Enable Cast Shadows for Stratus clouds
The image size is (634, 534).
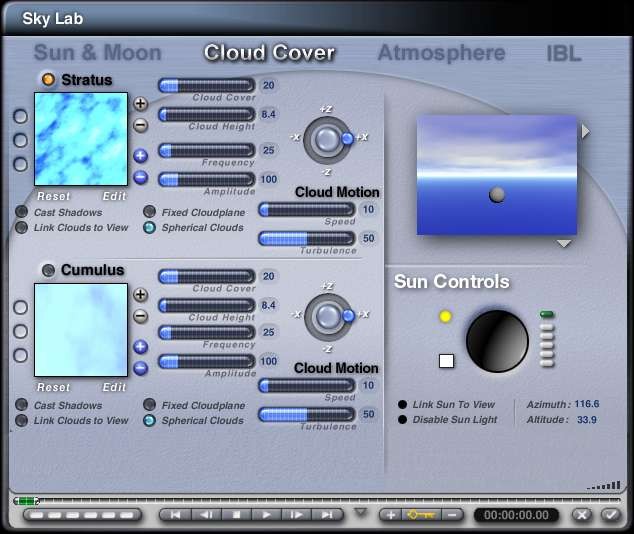coord(22,212)
